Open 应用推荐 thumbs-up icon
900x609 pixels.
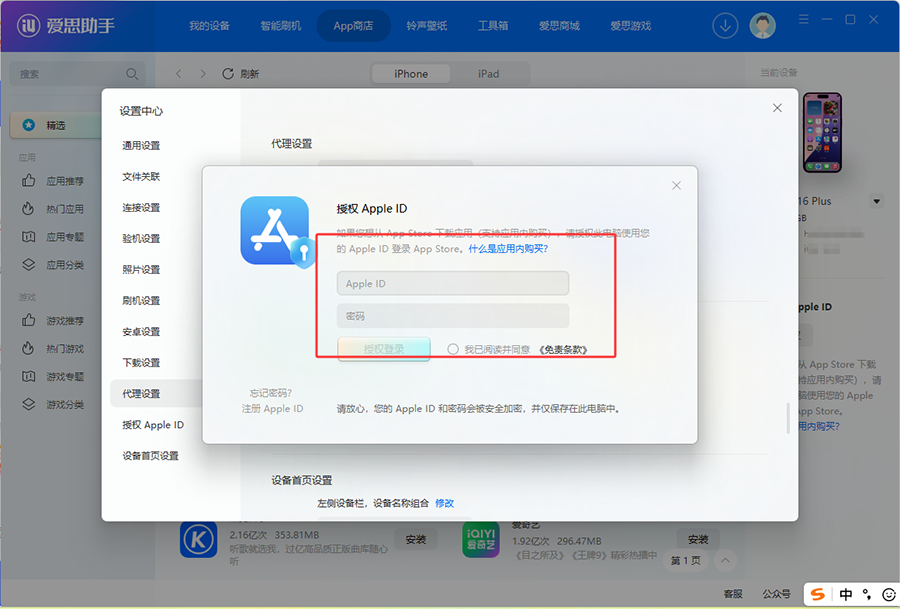click(x=29, y=181)
